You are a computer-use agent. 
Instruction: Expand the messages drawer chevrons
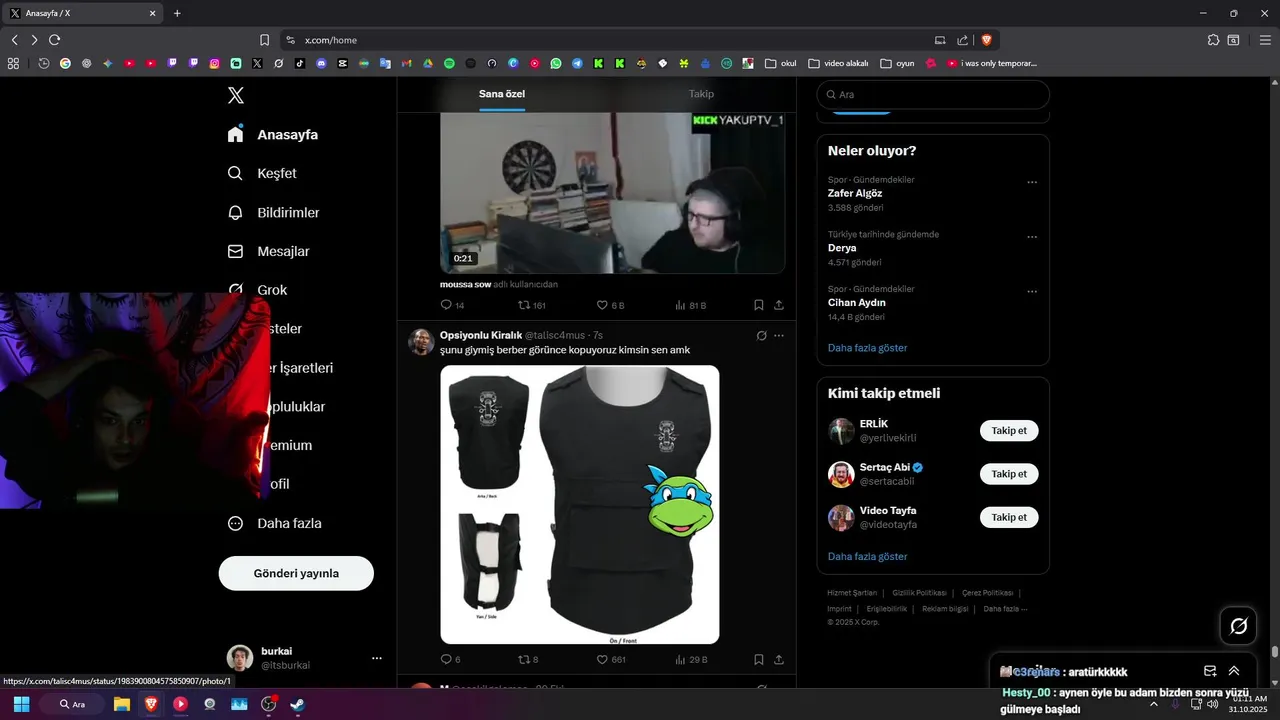click(x=1234, y=671)
